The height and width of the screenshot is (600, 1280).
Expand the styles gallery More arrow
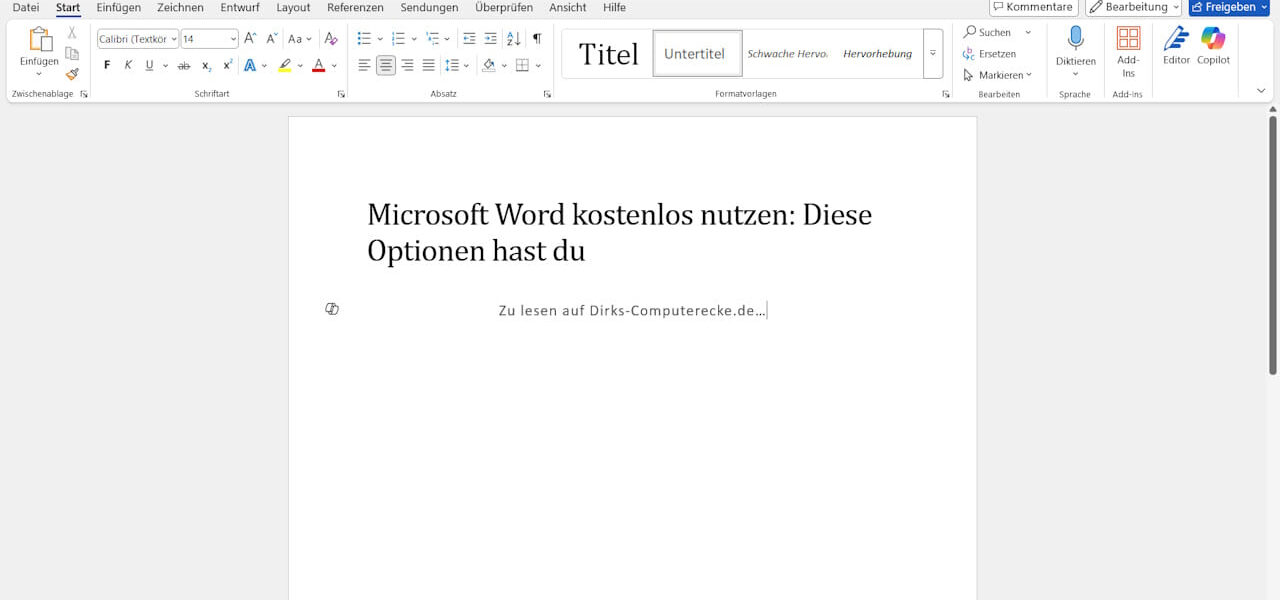[x=933, y=54]
